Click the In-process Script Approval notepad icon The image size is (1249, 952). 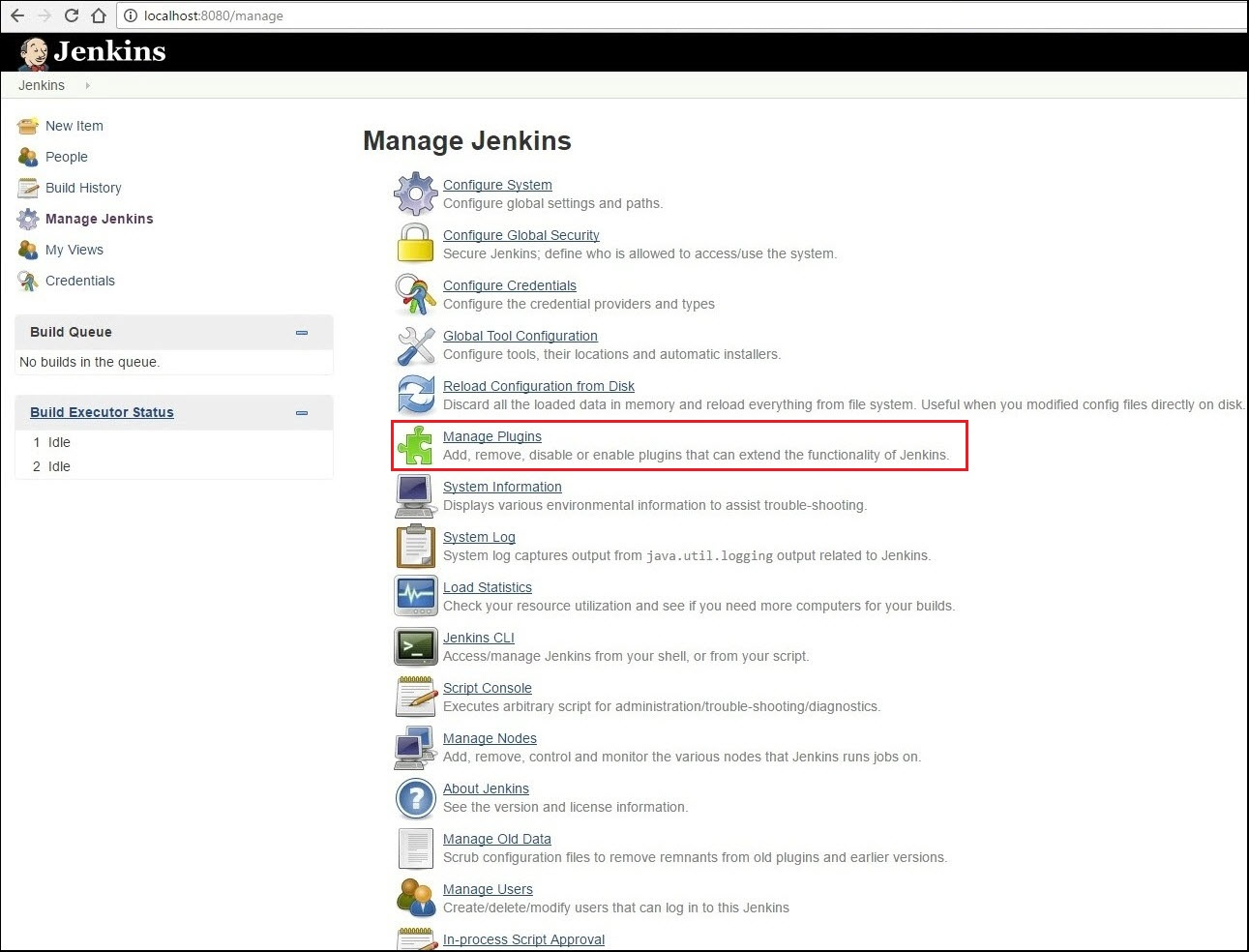point(416,938)
